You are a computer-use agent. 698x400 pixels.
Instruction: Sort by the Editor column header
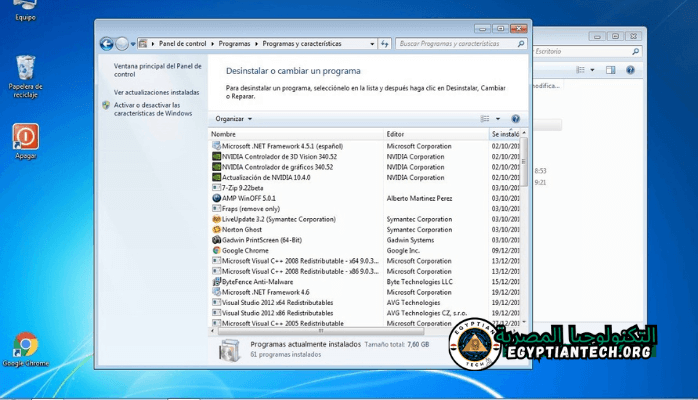(436, 134)
